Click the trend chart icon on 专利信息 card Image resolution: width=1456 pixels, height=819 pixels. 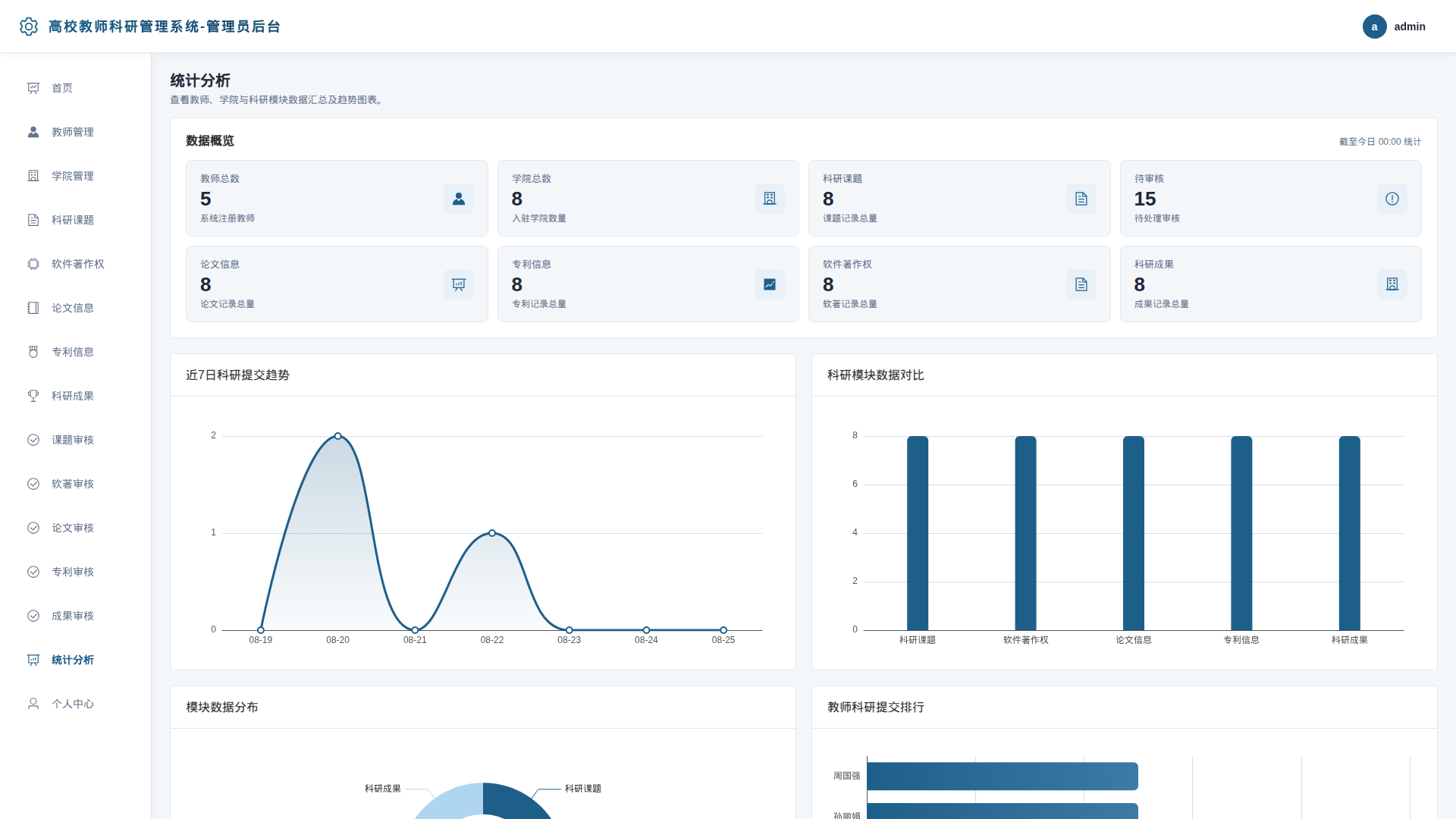coord(770,284)
